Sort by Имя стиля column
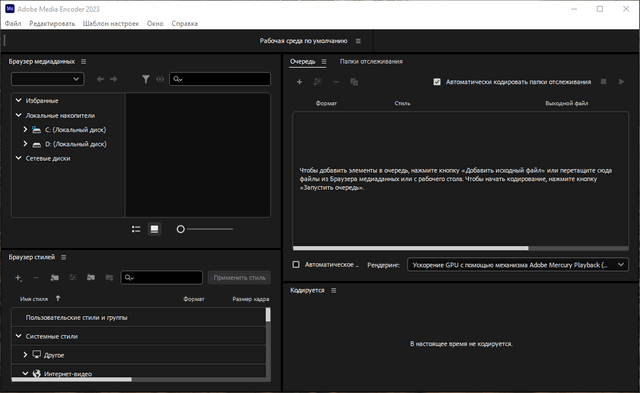The height and width of the screenshot is (393, 640). (34, 299)
